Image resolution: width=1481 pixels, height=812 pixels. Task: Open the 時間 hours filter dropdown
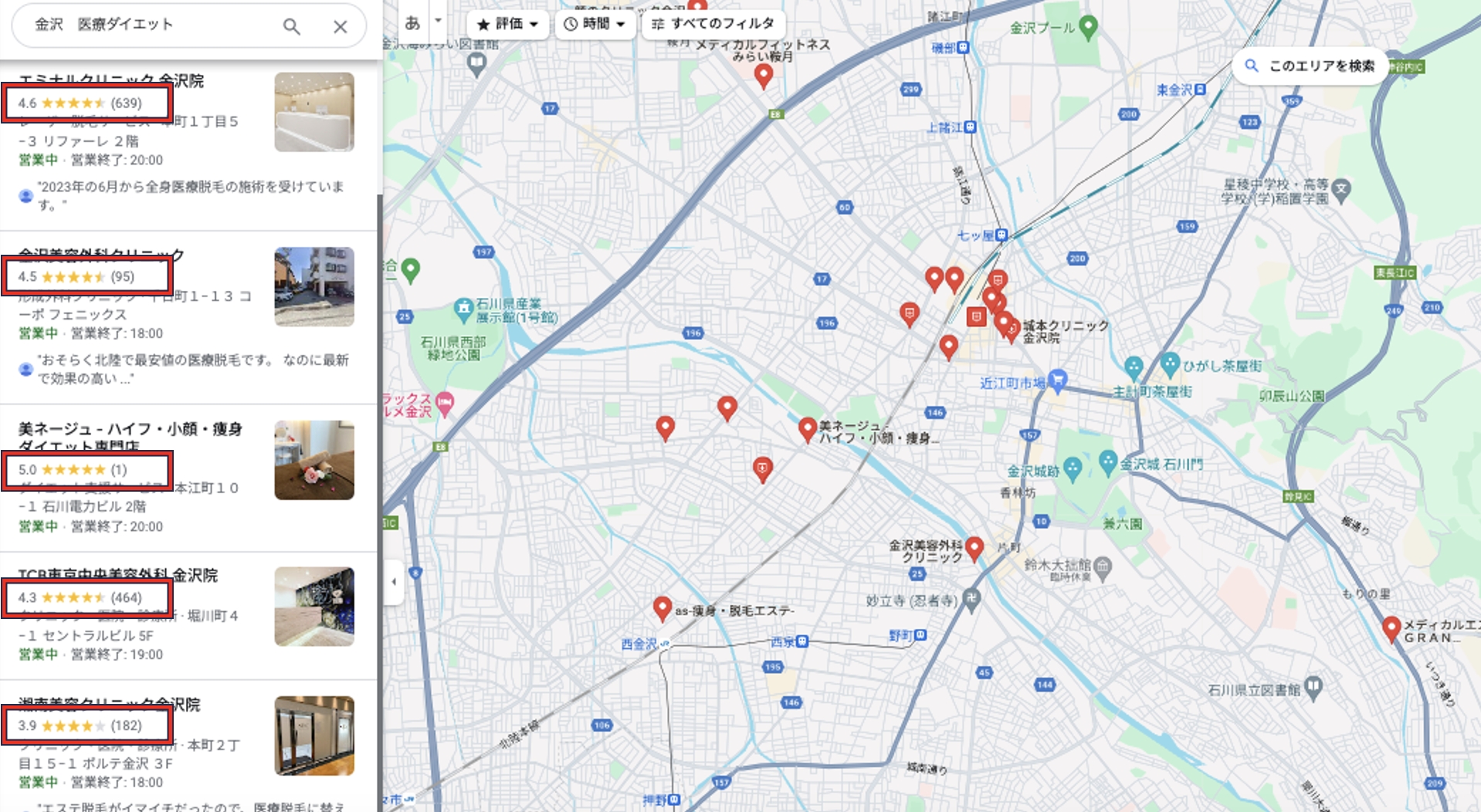click(594, 24)
